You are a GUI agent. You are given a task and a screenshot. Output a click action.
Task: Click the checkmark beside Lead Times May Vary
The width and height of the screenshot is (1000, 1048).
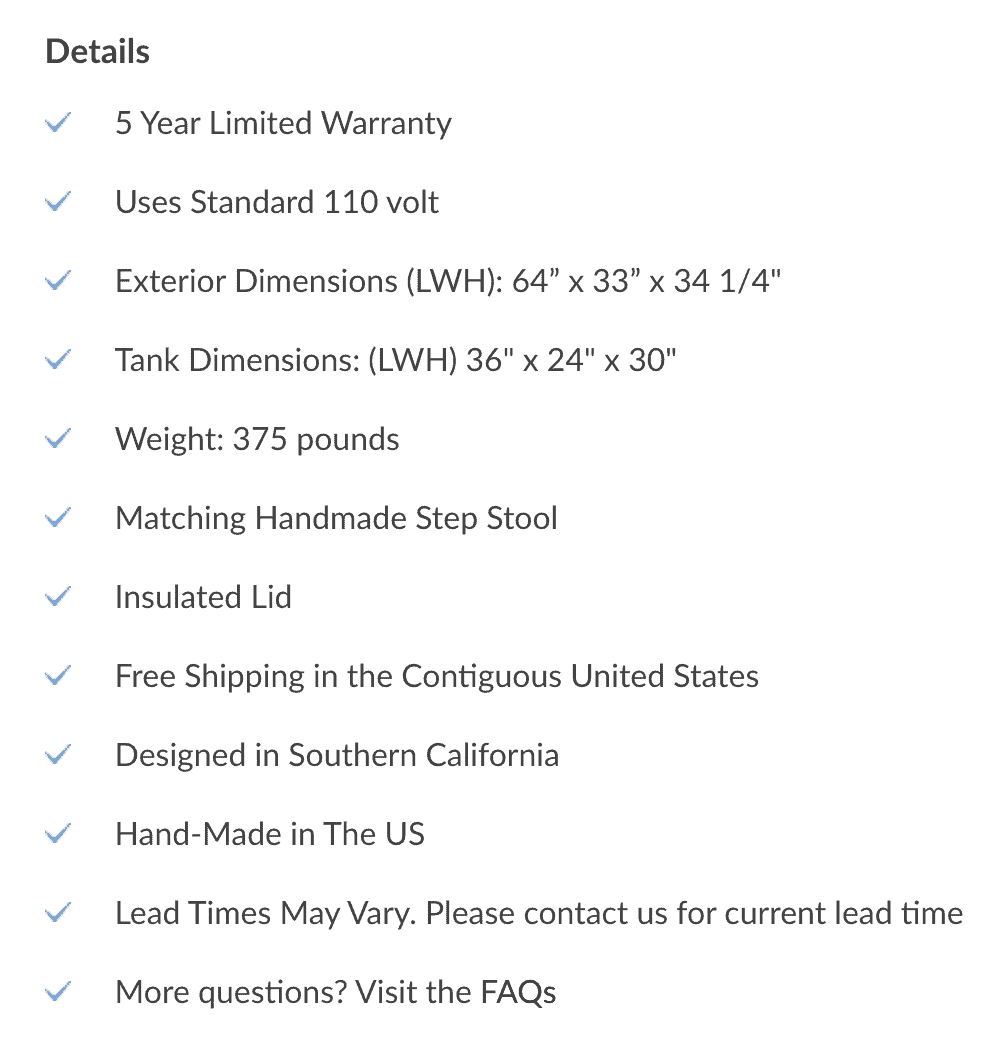58,912
